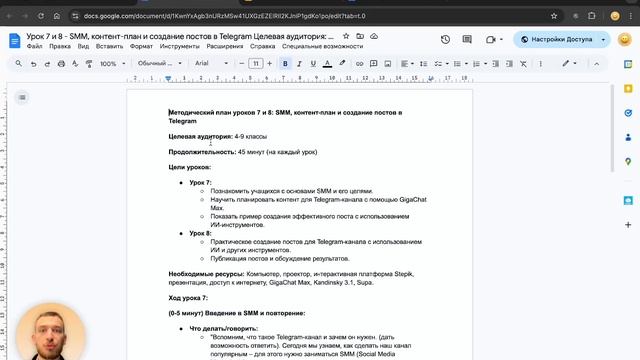The image size is (640, 360).
Task: Click the font size field showing 11
Action: pyautogui.click(x=256, y=64)
